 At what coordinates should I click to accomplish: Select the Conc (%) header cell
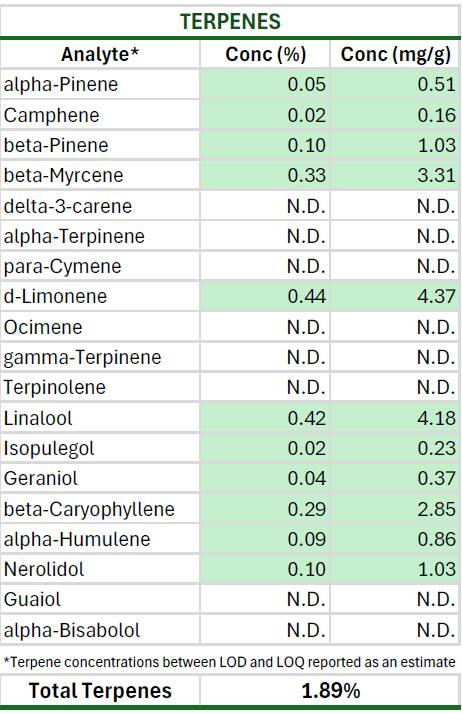[265, 54]
